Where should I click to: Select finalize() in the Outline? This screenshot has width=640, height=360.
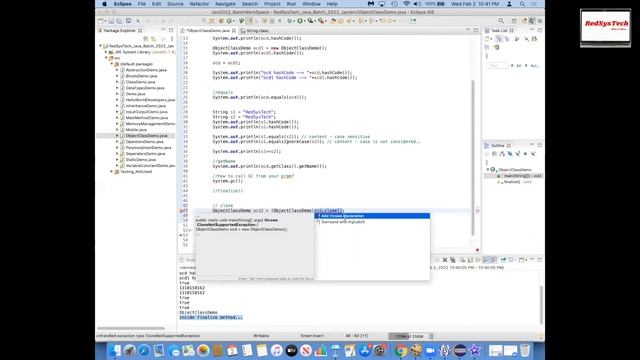pos(518,182)
